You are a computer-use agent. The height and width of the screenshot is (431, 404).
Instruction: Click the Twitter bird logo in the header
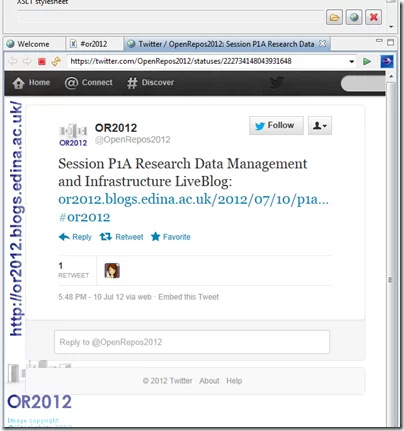276,83
